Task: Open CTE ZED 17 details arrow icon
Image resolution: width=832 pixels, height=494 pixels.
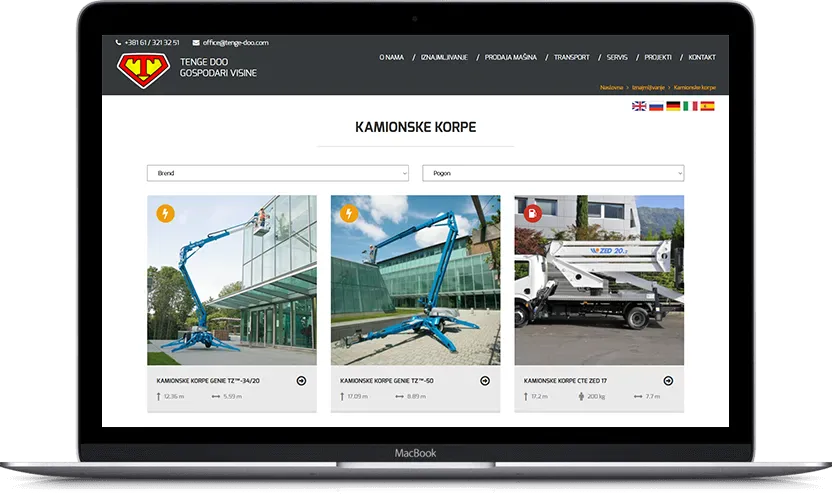Action: pyautogui.click(x=668, y=380)
